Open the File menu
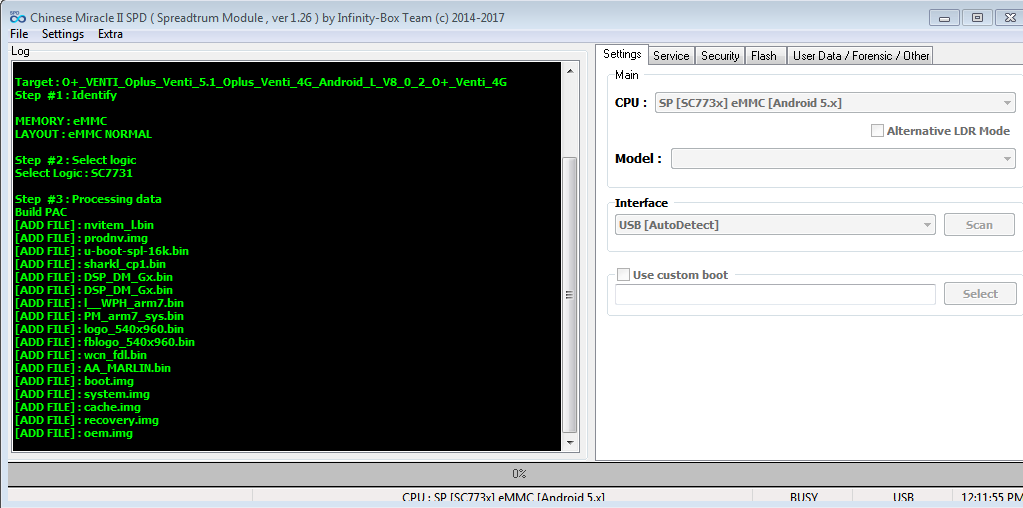 (x=19, y=34)
